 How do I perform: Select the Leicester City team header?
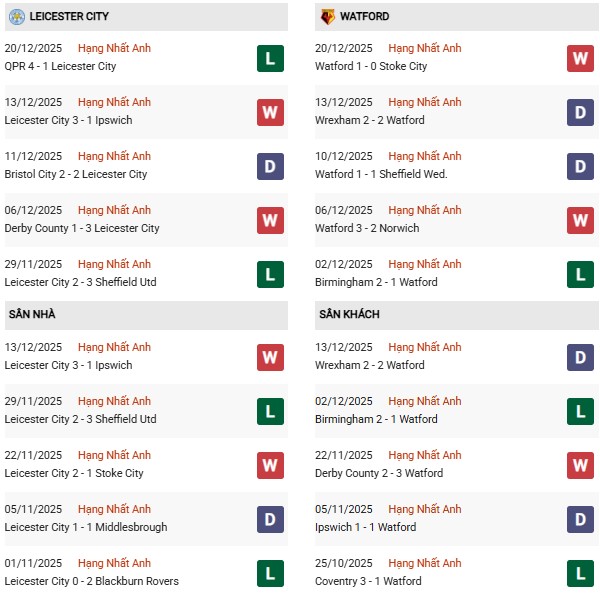click(70, 17)
